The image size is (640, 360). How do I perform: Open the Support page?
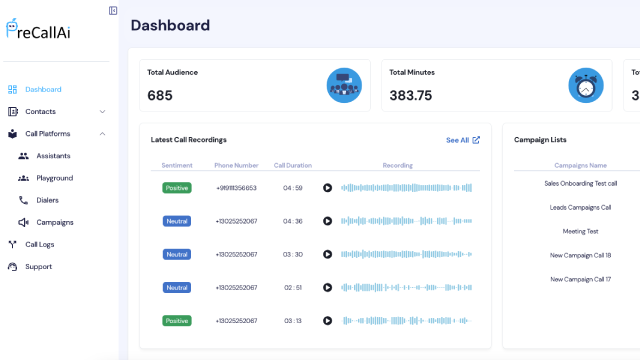[38, 267]
